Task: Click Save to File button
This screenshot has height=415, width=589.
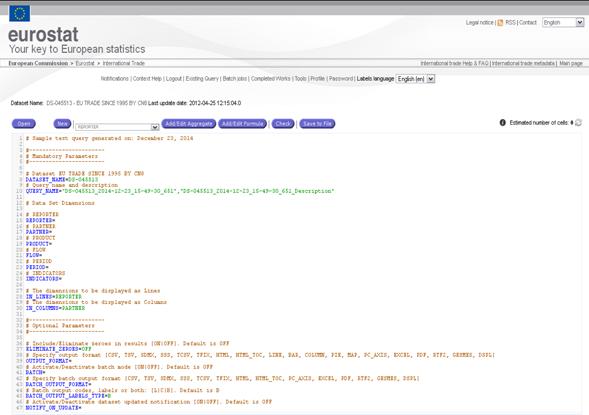Action: 317,124
